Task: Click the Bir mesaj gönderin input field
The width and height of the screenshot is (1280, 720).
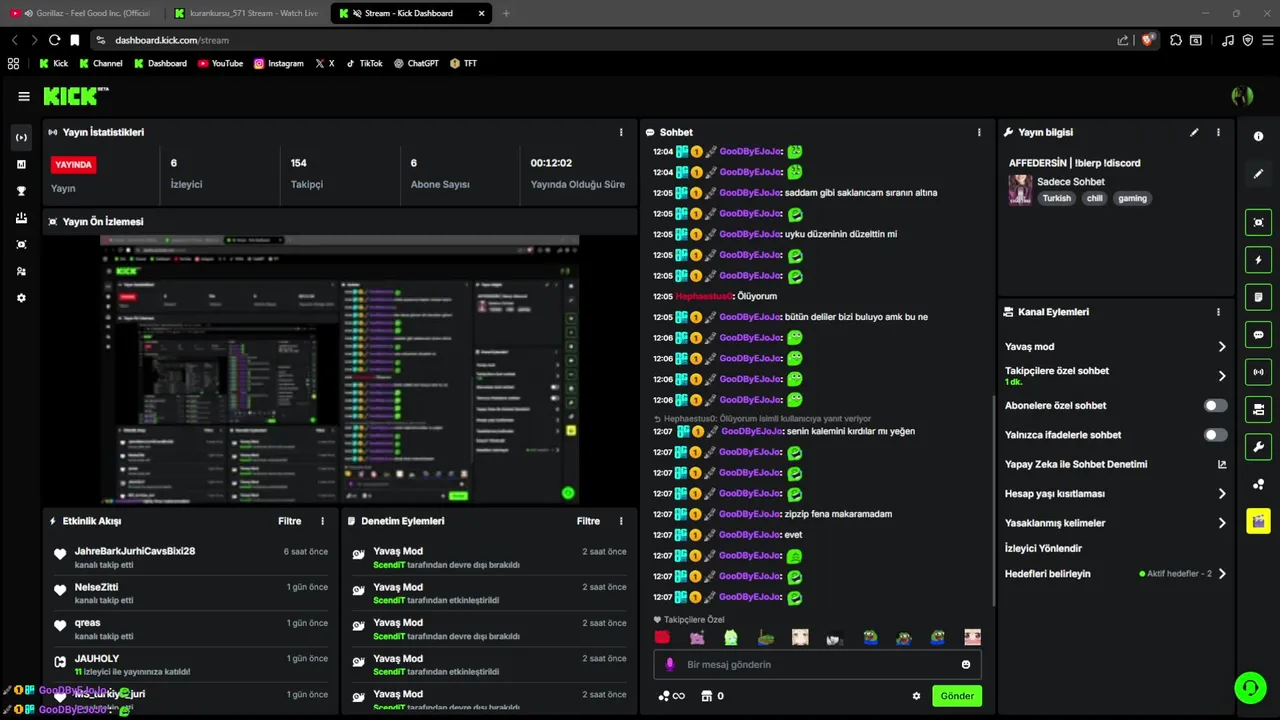Action: (x=818, y=665)
